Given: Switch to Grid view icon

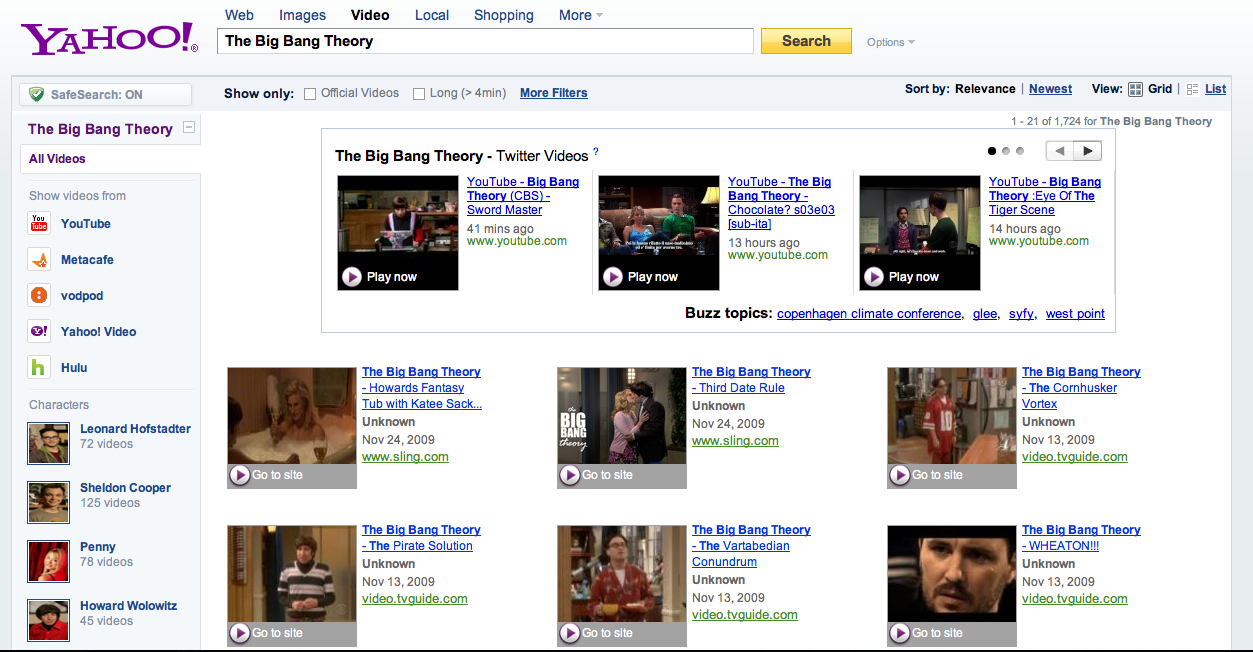Looking at the screenshot, I should coord(1135,89).
